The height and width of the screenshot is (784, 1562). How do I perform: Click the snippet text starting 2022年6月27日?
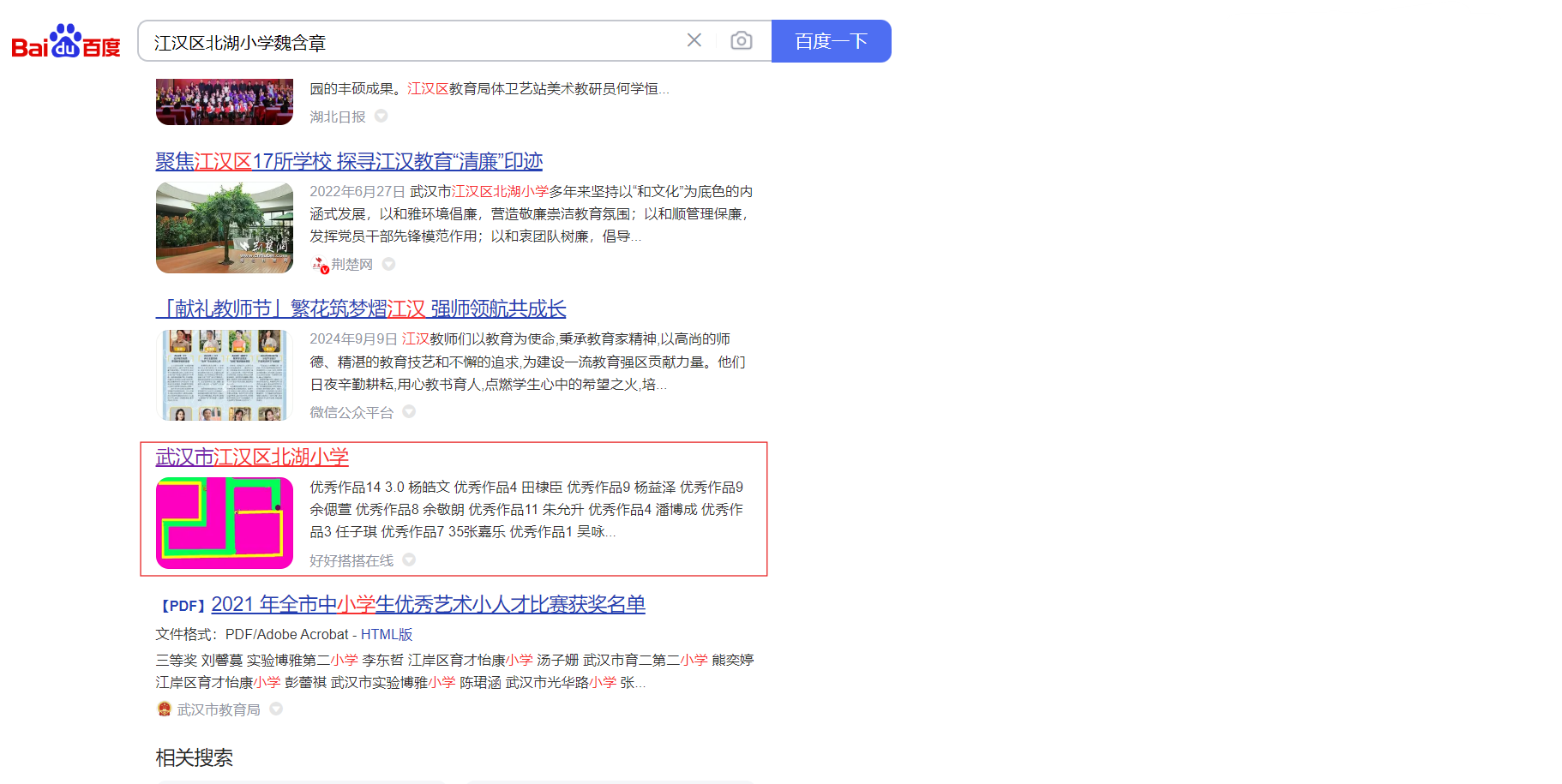[532, 213]
